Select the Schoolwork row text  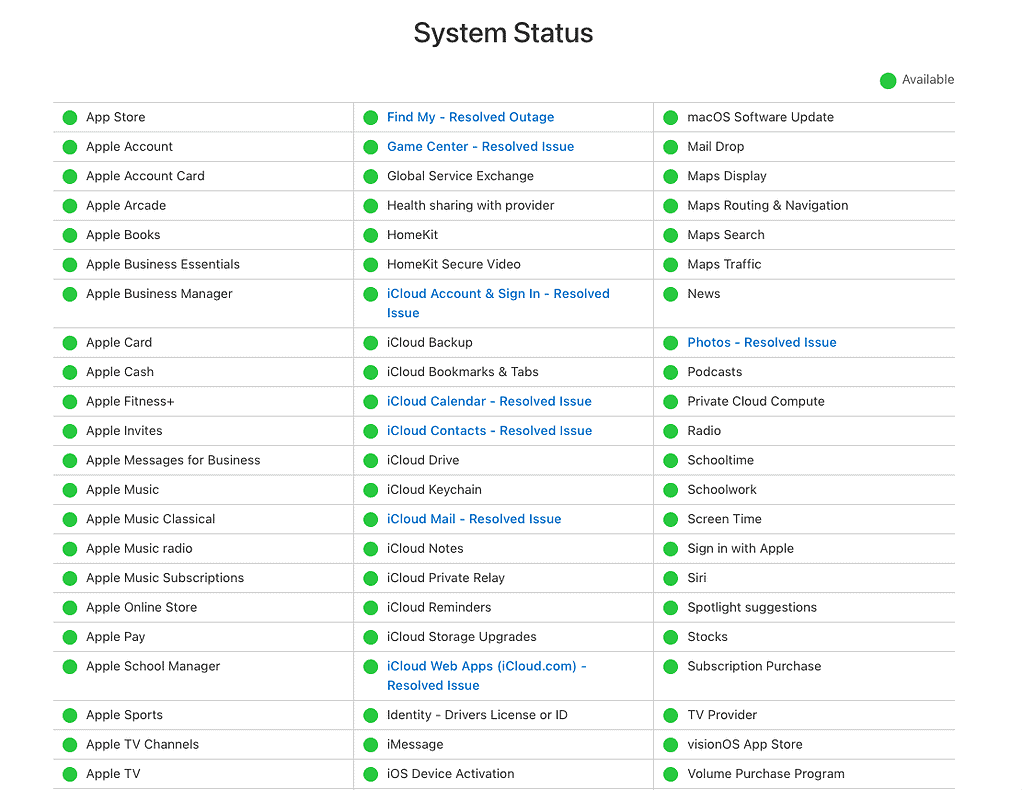[722, 489]
